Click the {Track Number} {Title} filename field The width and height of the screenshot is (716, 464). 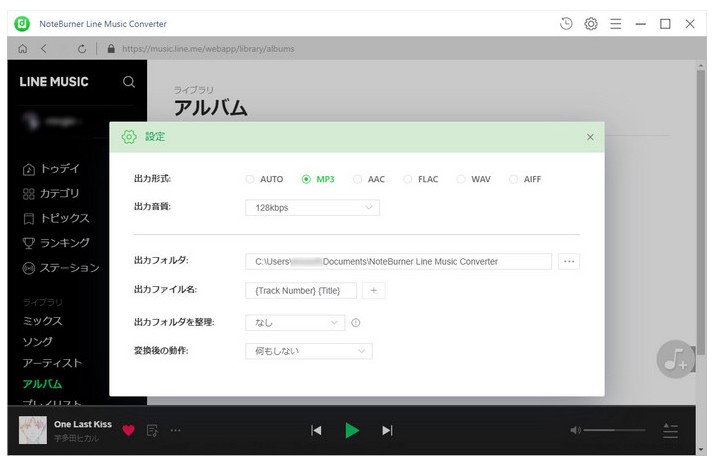click(x=301, y=290)
